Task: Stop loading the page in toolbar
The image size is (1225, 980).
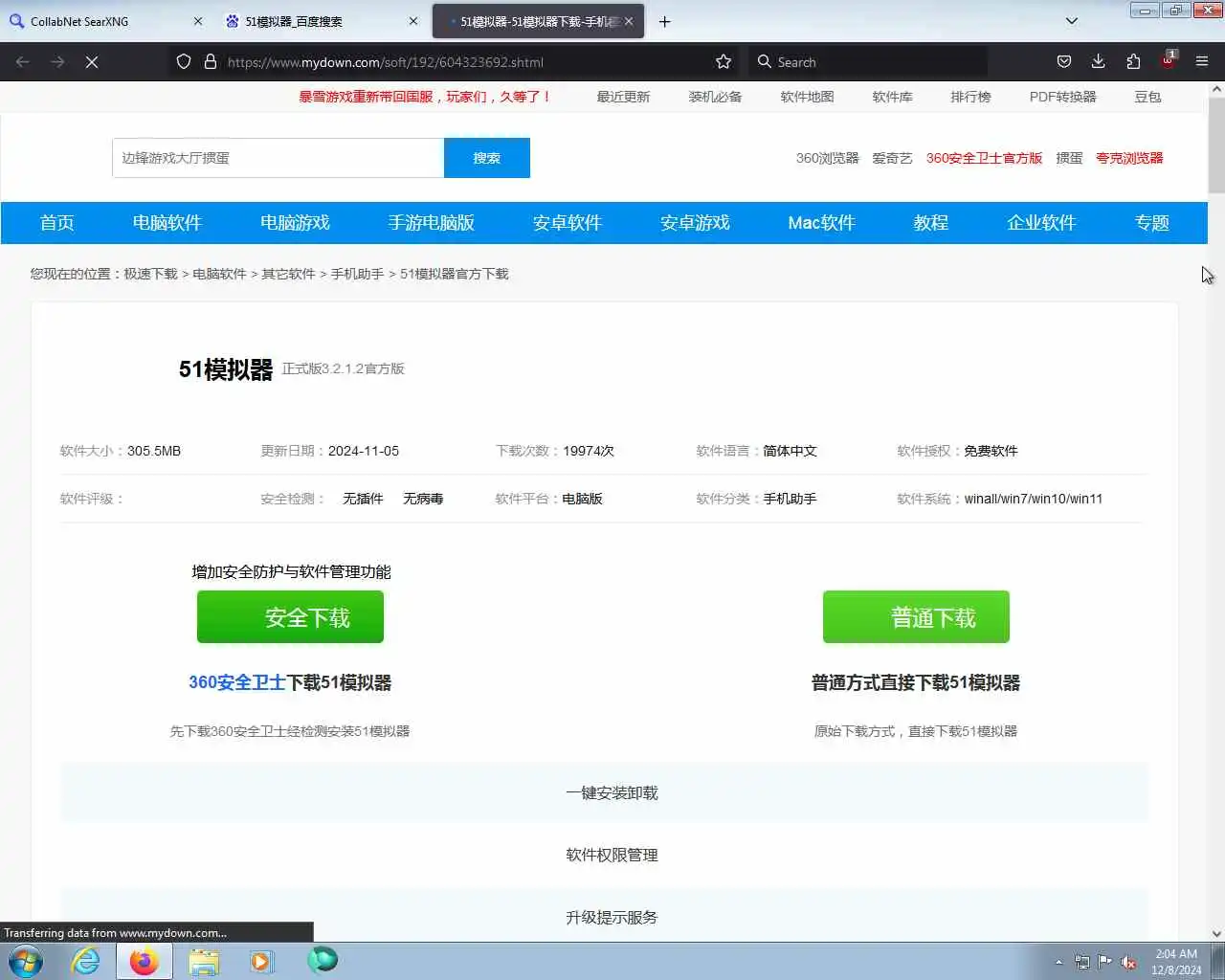Action: pos(92,61)
